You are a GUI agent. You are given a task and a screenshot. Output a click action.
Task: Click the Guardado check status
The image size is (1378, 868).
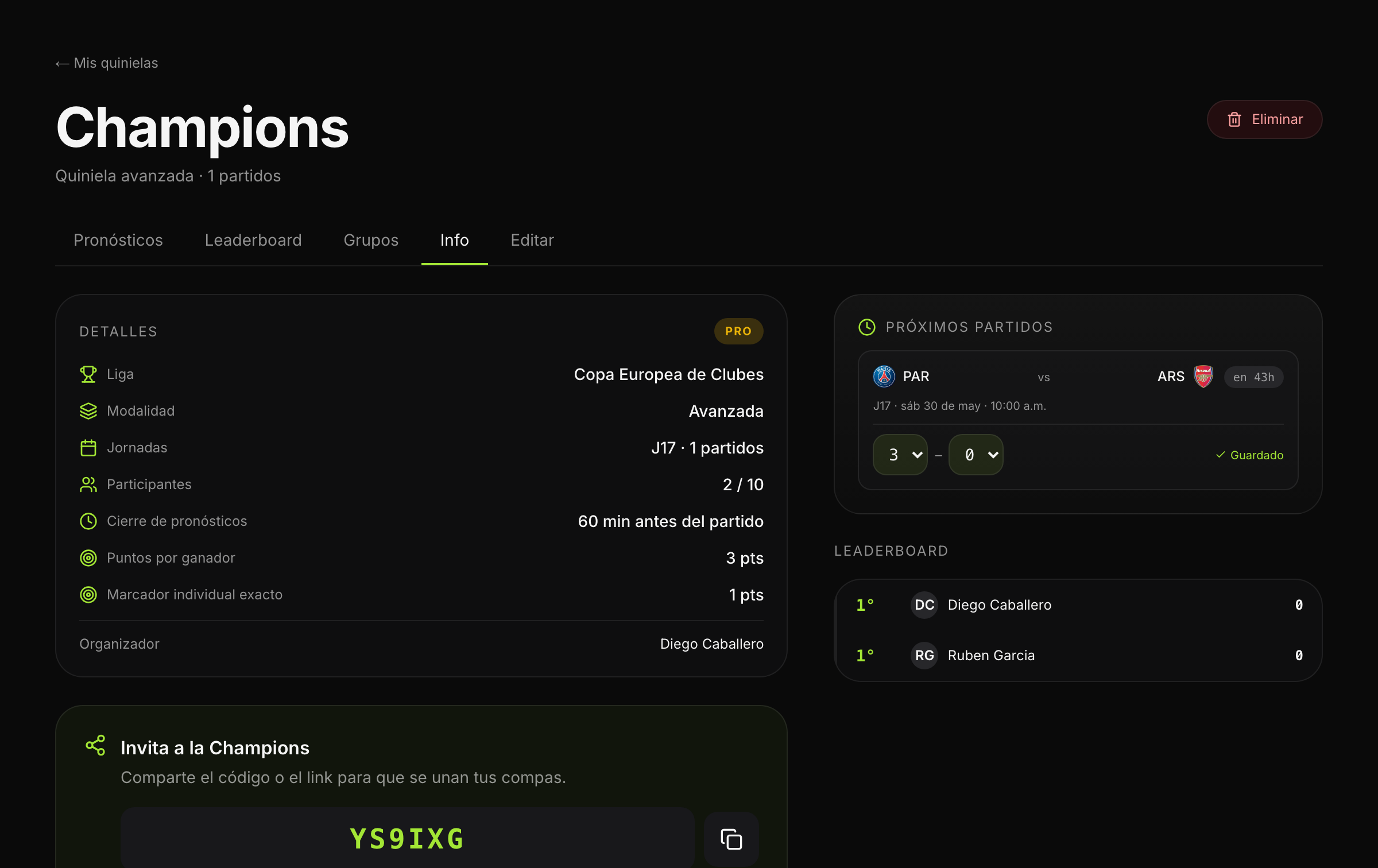coord(1249,455)
